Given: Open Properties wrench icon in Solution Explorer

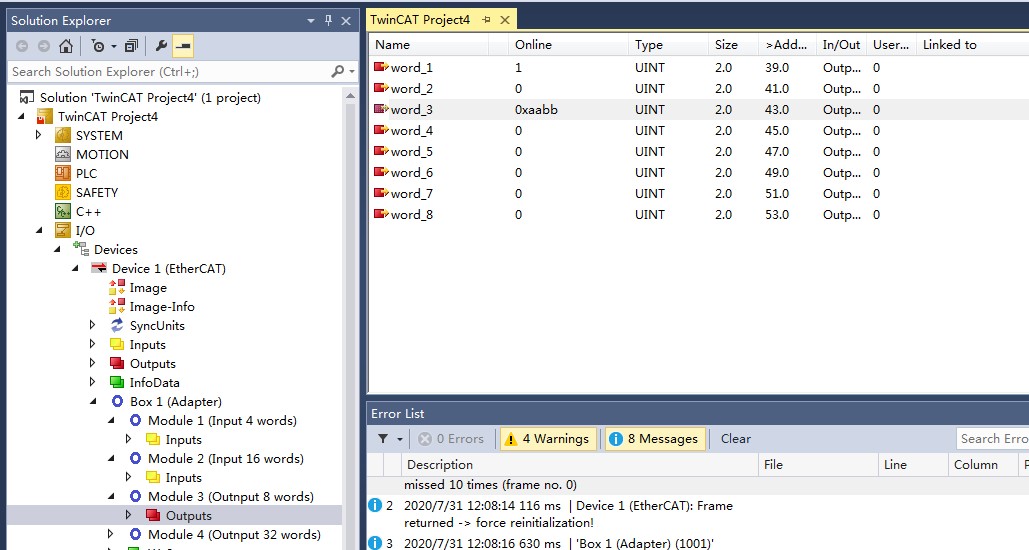Looking at the screenshot, I should tap(161, 46).
